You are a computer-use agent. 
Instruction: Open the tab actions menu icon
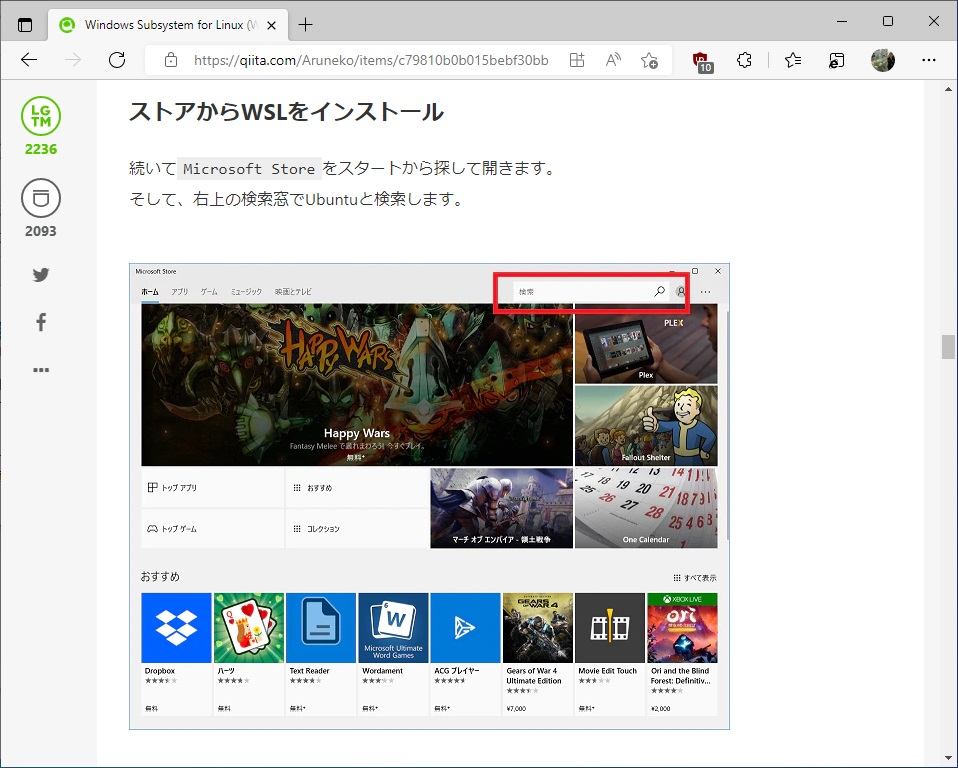pos(25,25)
